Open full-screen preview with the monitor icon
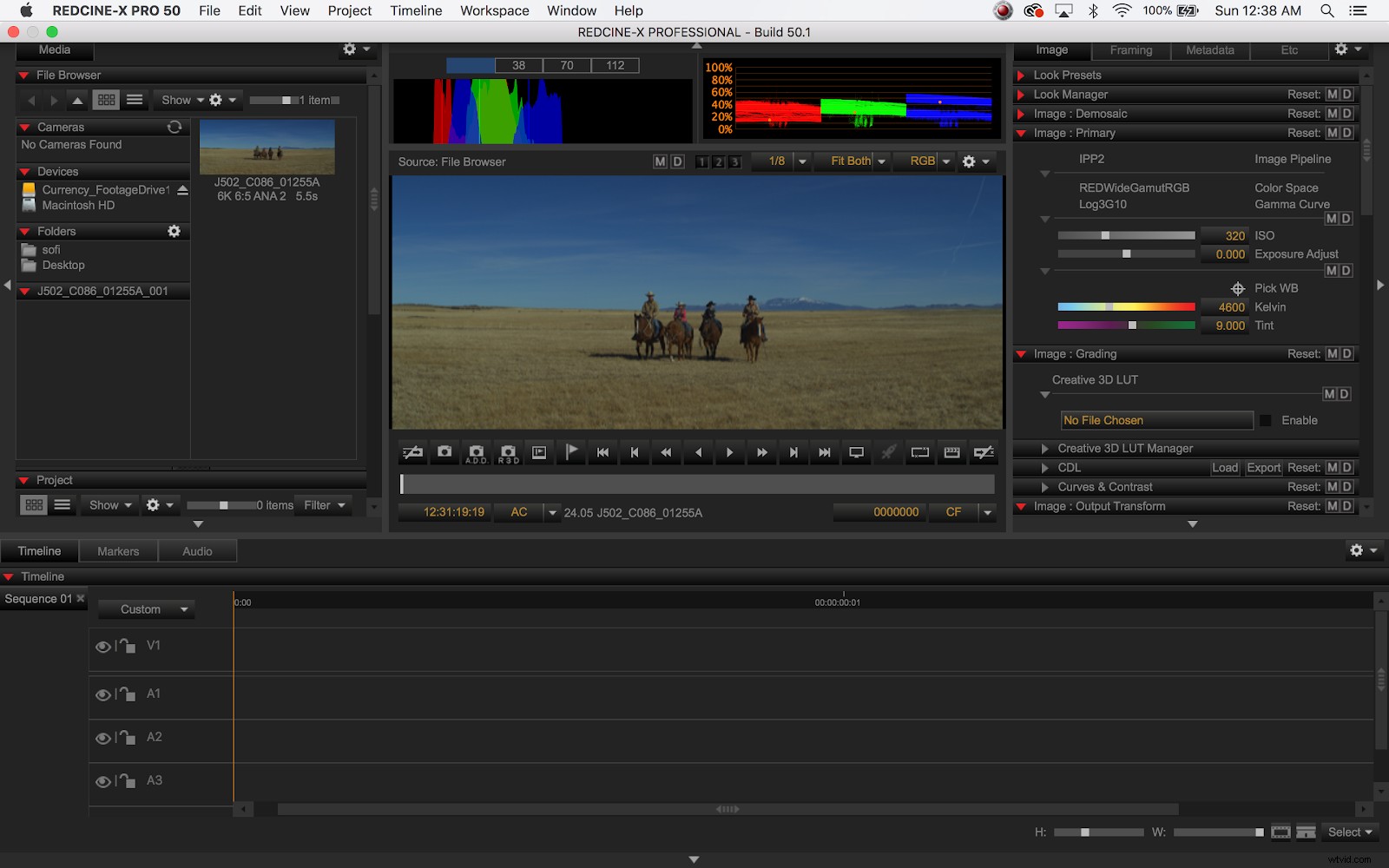Screen dimensions: 1389x868 (856, 452)
